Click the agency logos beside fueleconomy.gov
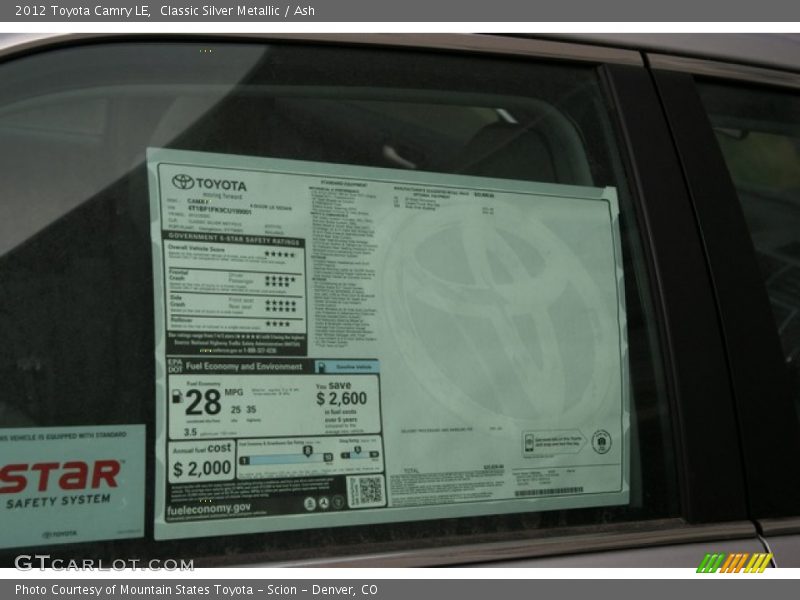 click(x=323, y=503)
